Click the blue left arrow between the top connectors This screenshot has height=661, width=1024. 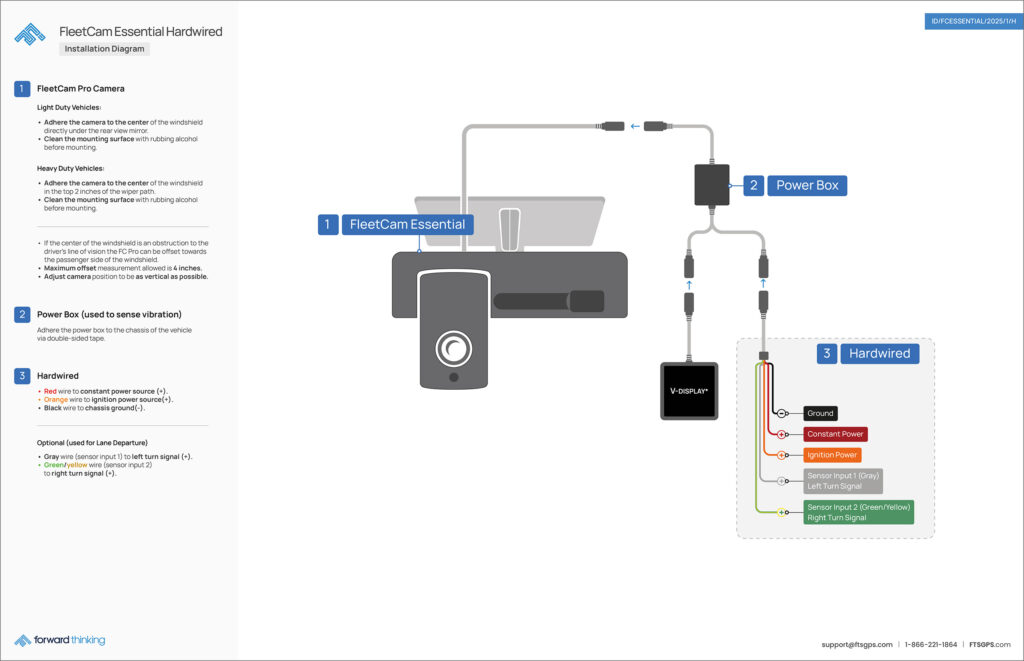pyautogui.click(x=635, y=126)
